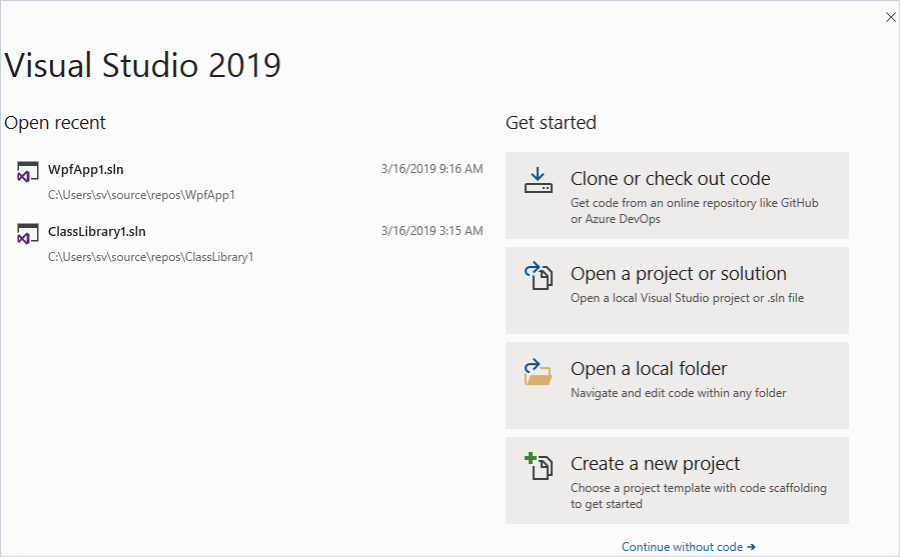This screenshot has width=900, height=557.
Task: Close the Visual Studio 2019 start window
Action: pyautogui.click(x=890, y=17)
